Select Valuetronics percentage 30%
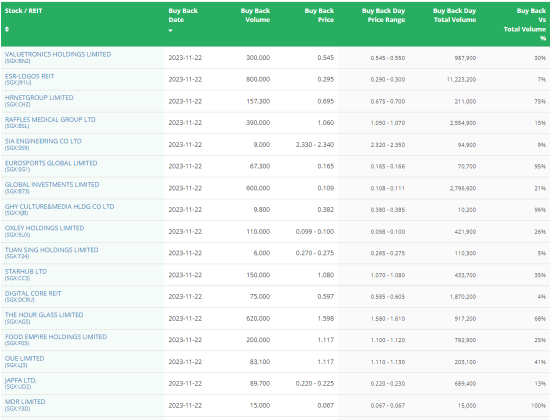Image resolution: width=553 pixels, height=420 pixels. click(x=540, y=57)
